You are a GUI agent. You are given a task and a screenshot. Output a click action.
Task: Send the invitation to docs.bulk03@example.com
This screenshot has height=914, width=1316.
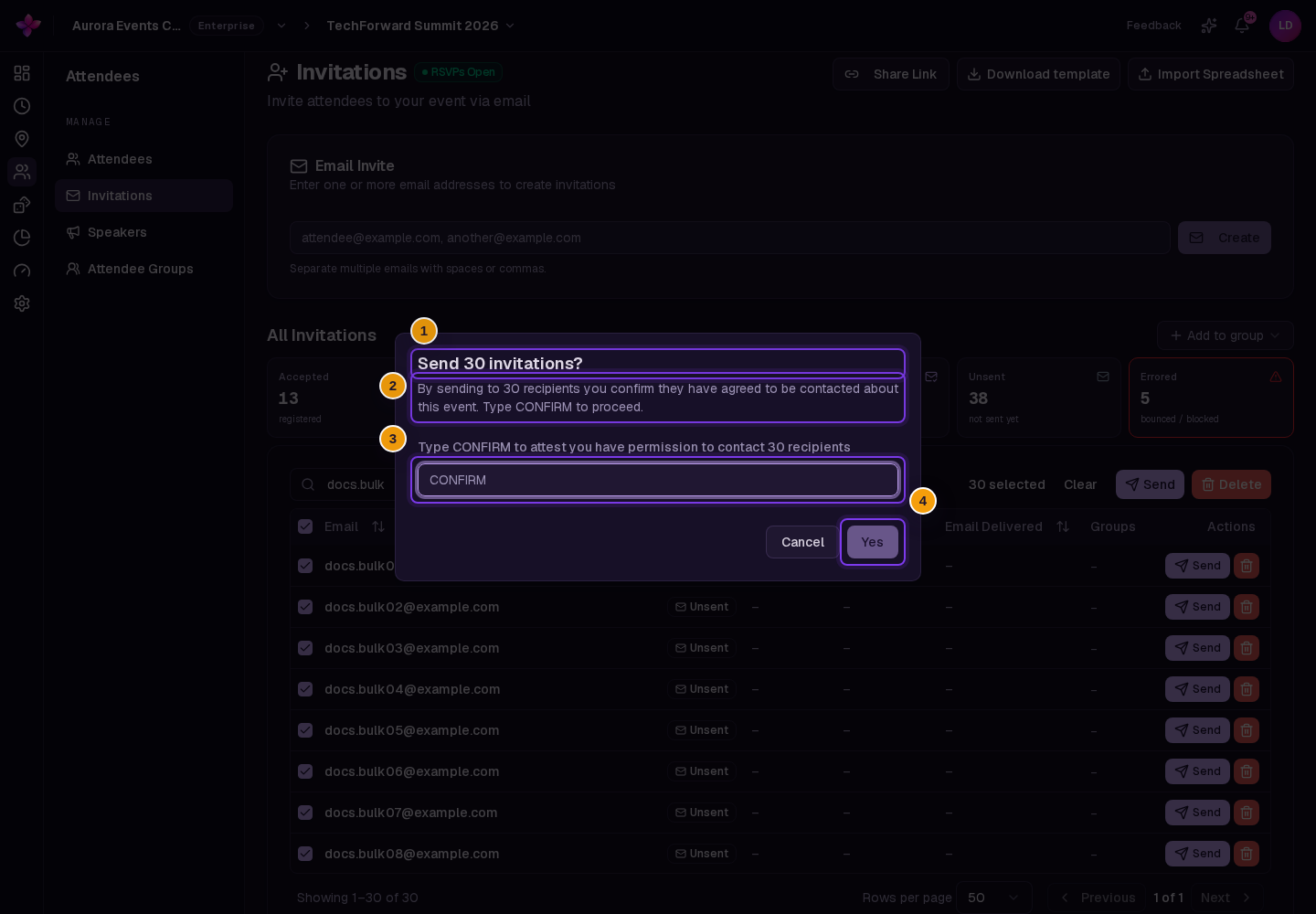click(1197, 648)
